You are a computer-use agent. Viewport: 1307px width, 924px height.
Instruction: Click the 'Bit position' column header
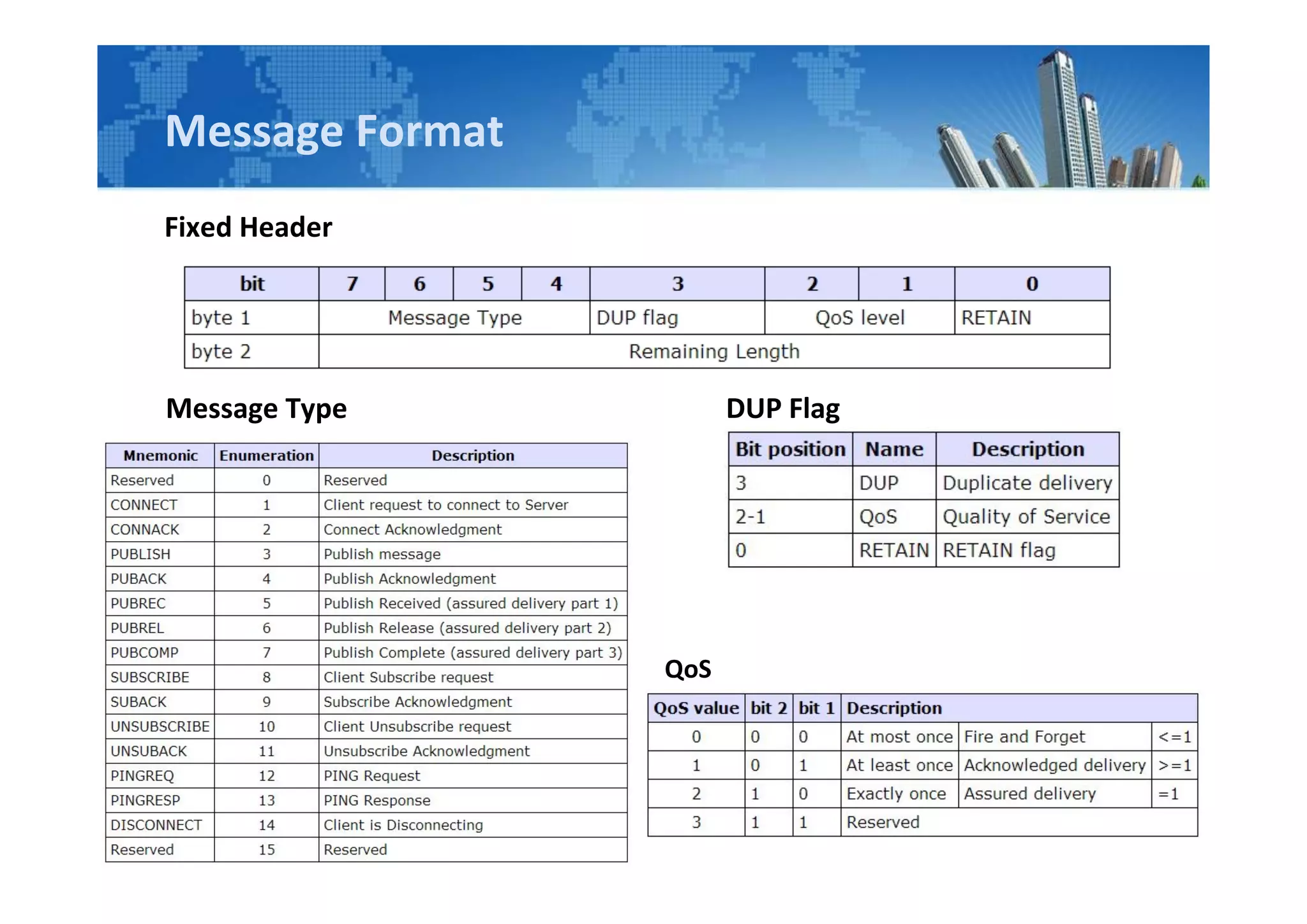(791, 449)
